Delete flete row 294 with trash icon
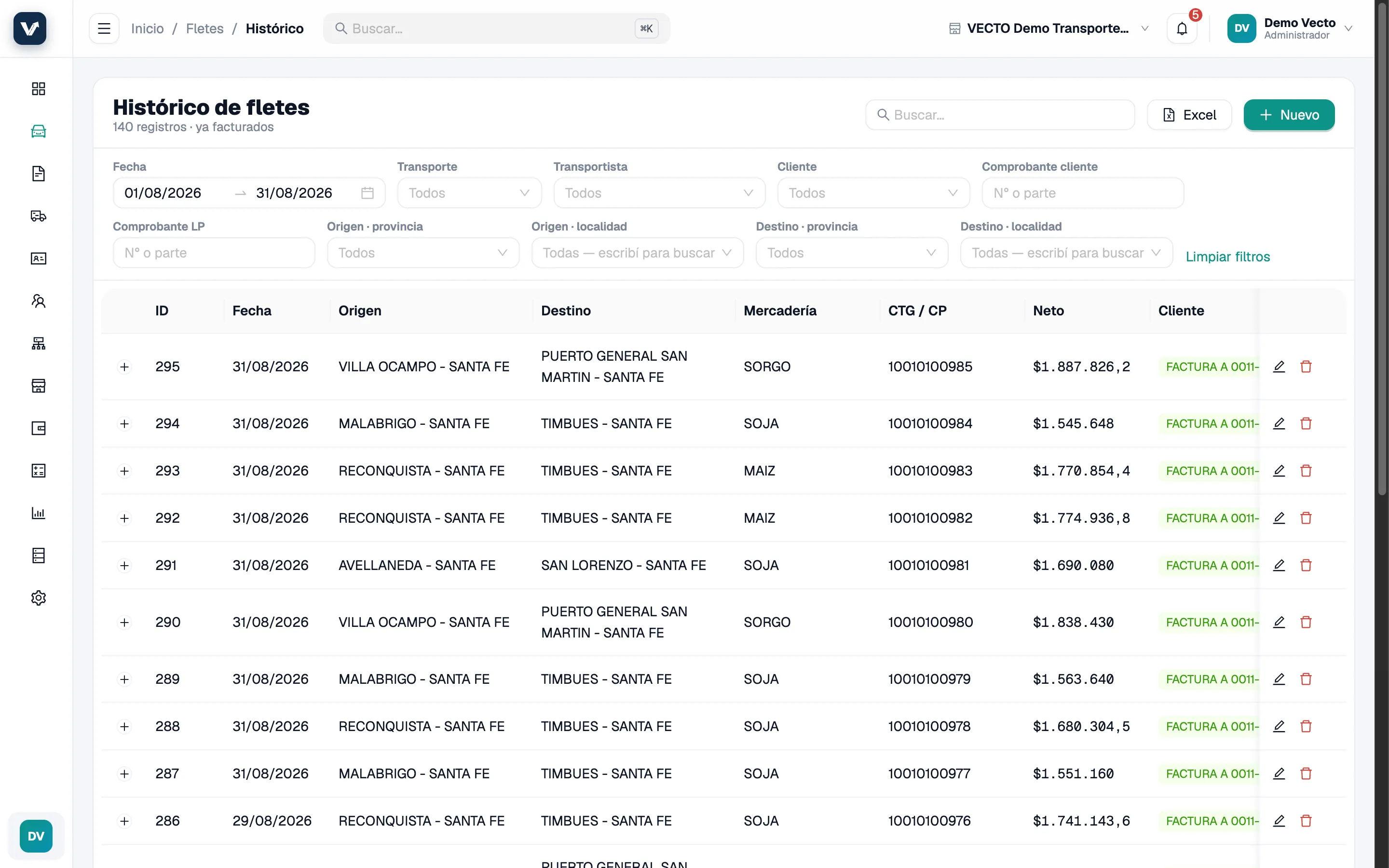1389x868 pixels. point(1306,423)
